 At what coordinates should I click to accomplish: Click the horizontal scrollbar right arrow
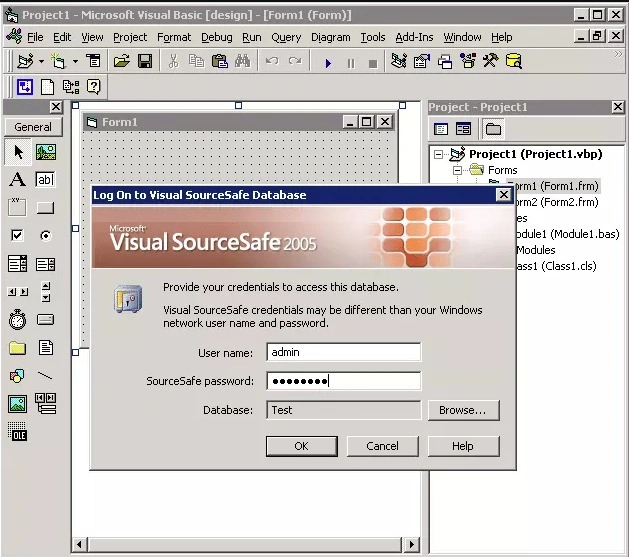pos(411,544)
